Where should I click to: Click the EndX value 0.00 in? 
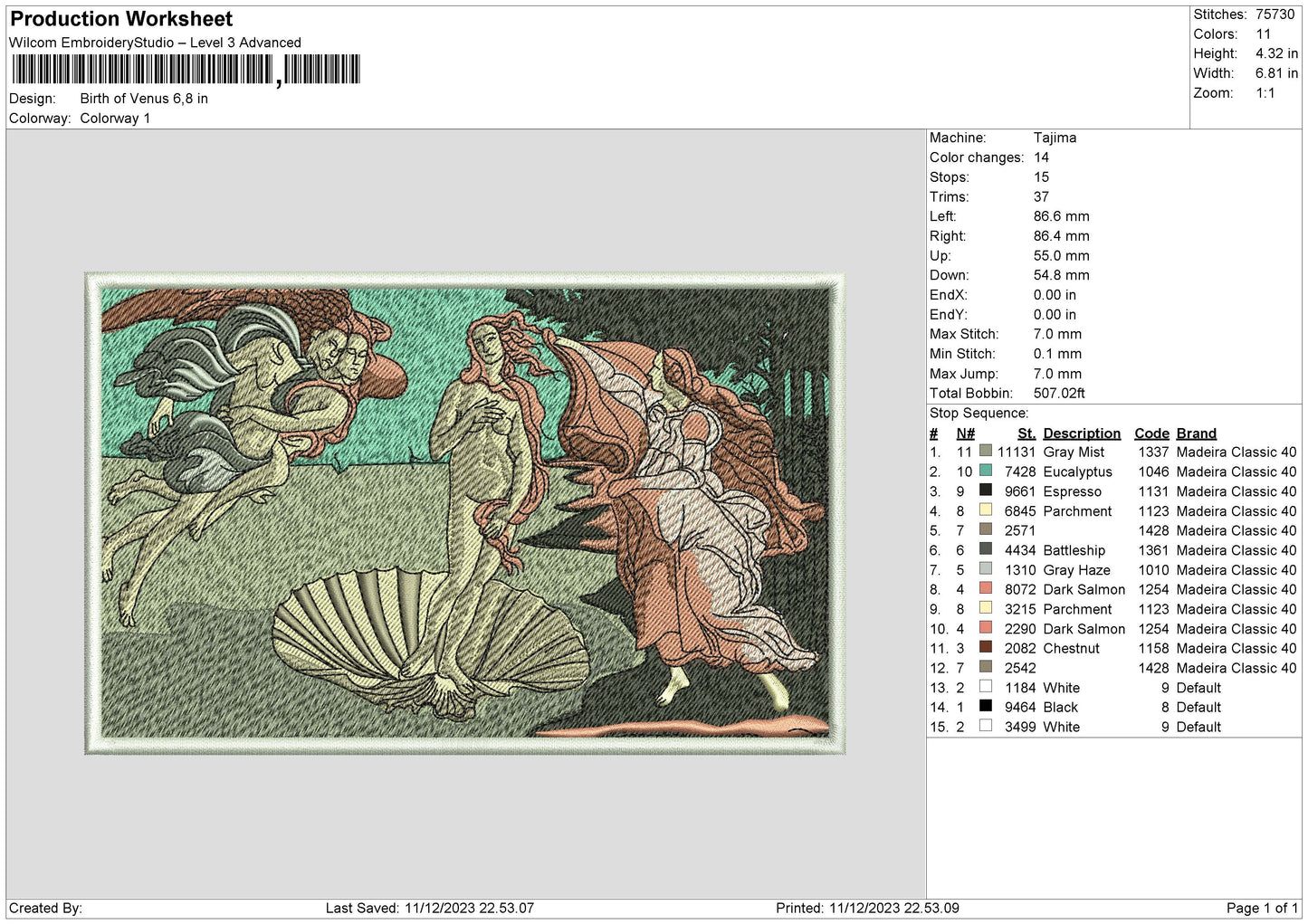(x=1055, y=295)
